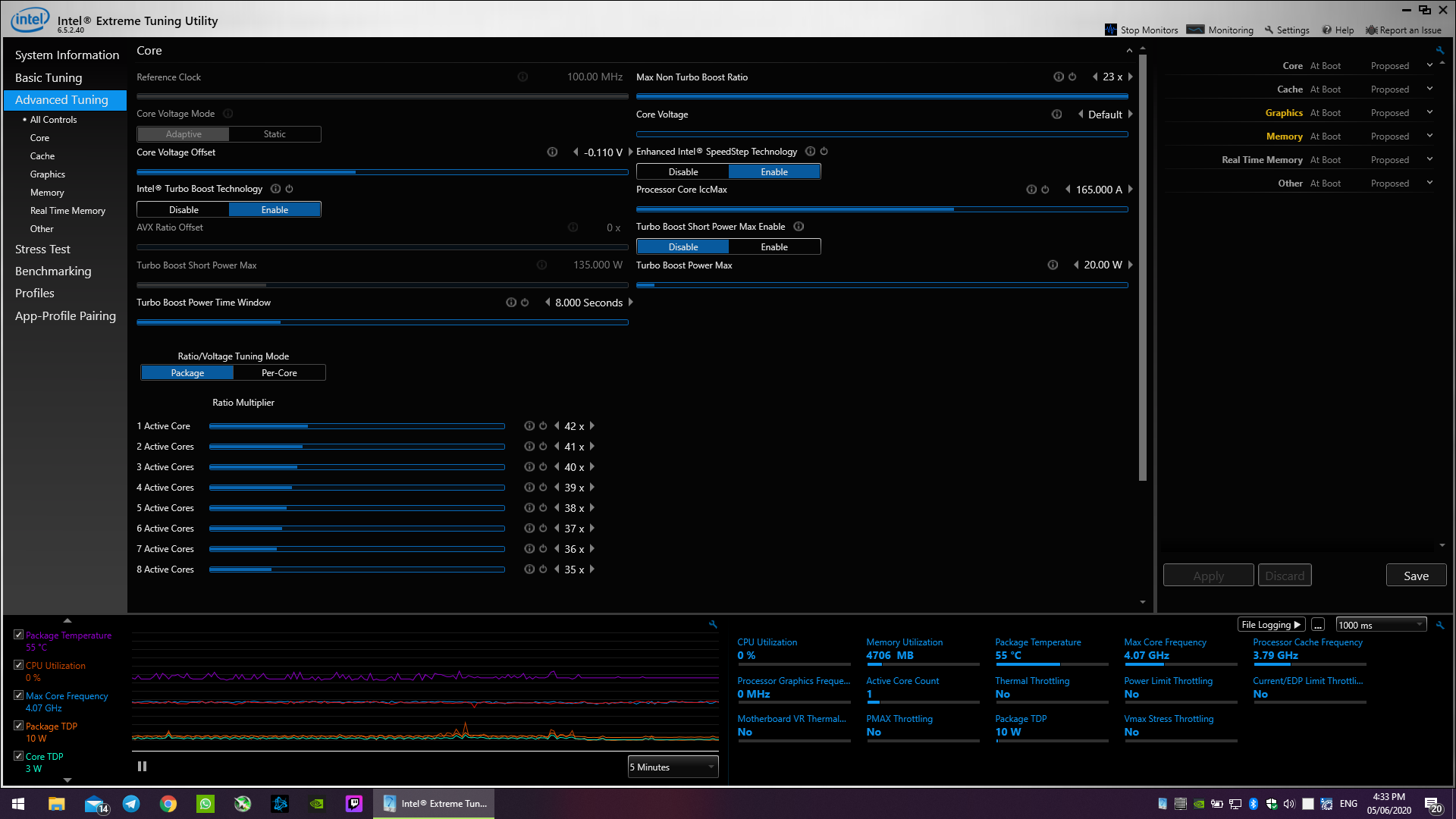The image size is (1456, 819).
Task: Enable Turbo Boost Short Power Max
Action: pos(774,246)
